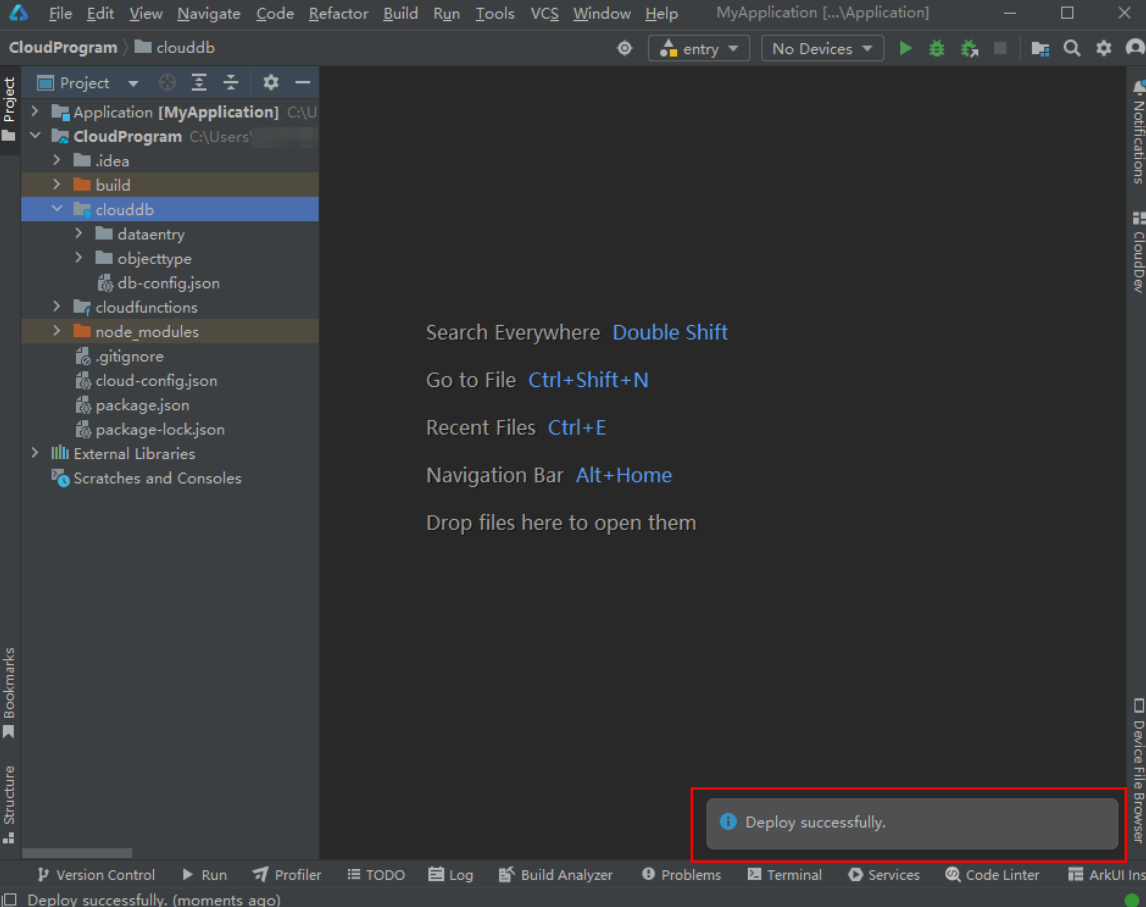Click the Attach debugger to process icon
This screenshot has width=1146, height=907.
point(969,48)
